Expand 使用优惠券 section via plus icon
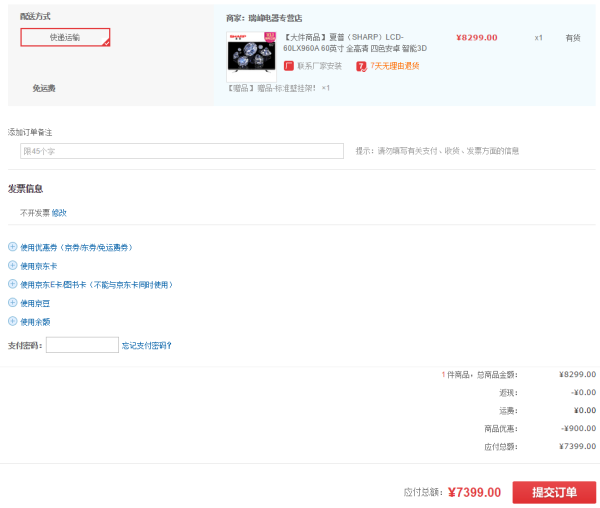The width and height of the screenshot is (600, 508). pos(13,247)
